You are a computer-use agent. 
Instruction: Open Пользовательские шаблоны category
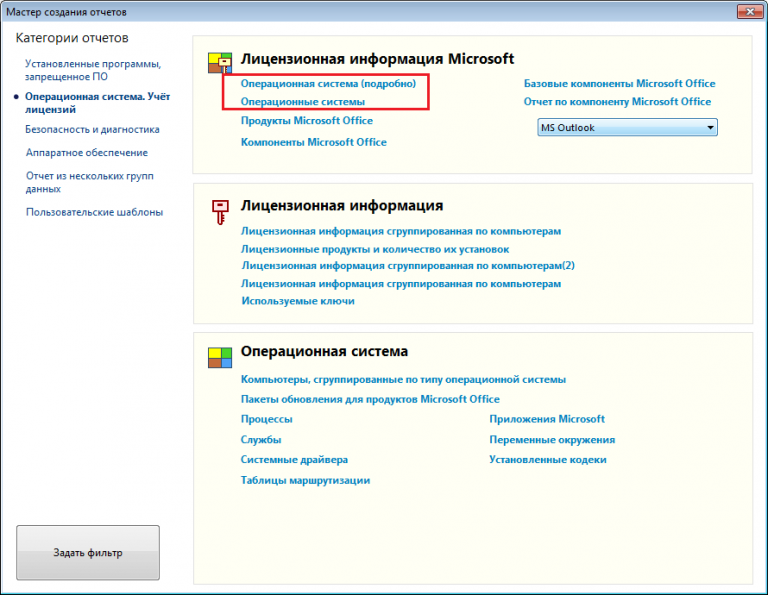tap(94, 212)
